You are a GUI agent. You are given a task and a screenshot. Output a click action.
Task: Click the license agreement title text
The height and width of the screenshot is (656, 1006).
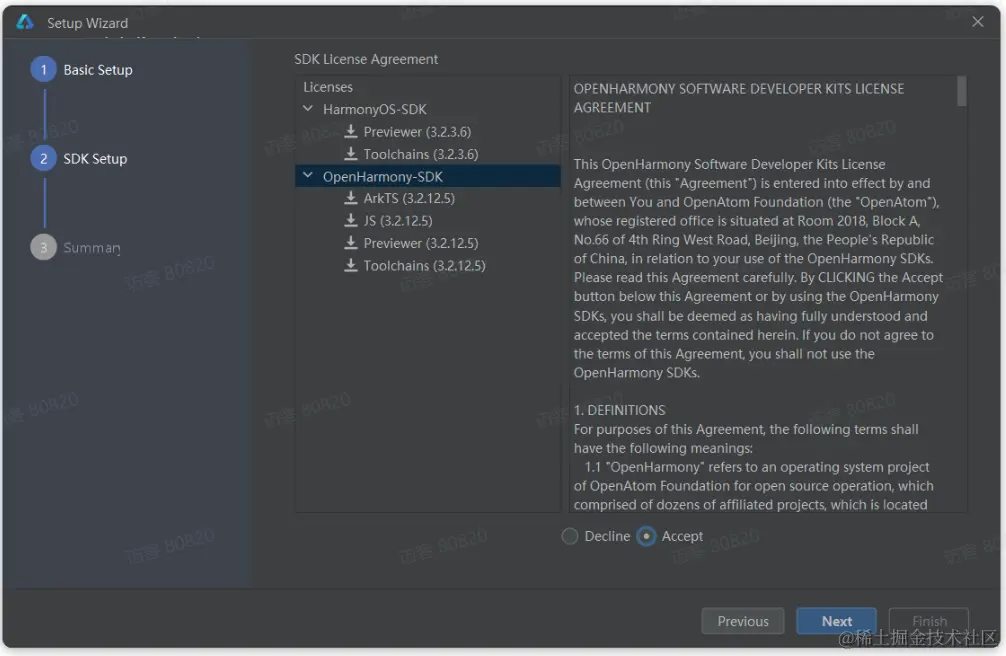(738, 98)
